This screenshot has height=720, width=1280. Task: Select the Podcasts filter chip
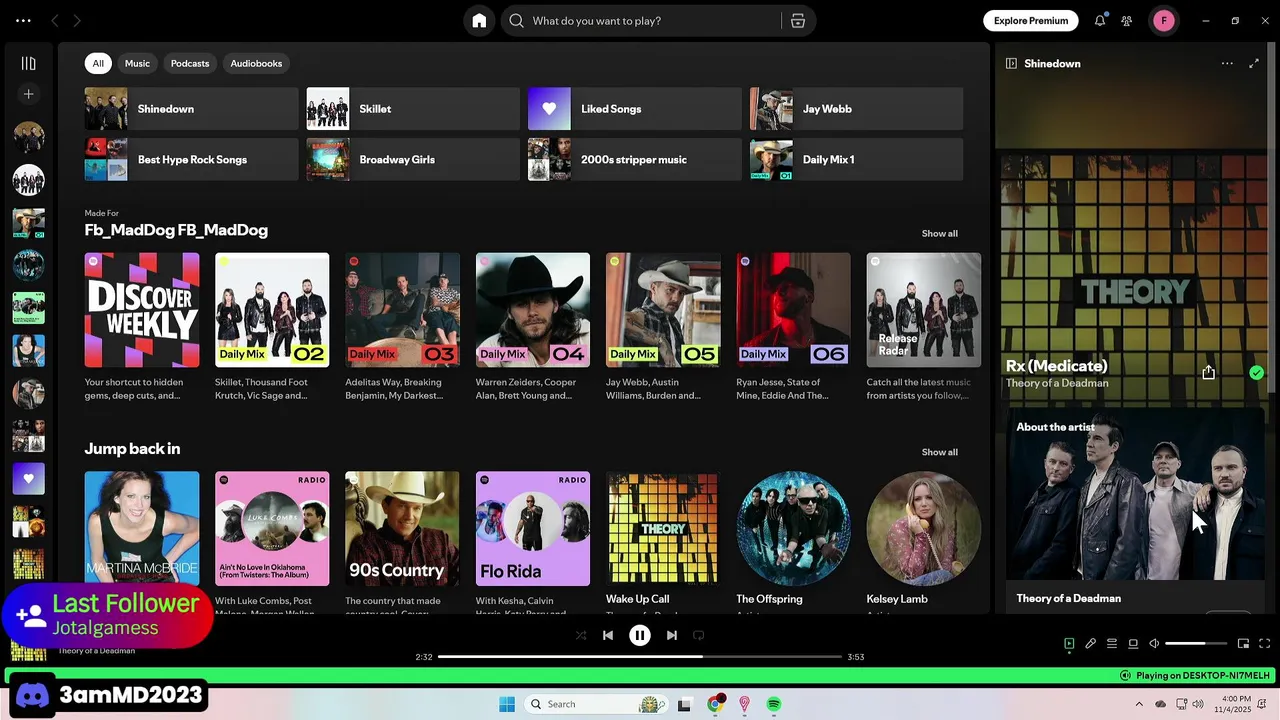(x=190, y=63)
